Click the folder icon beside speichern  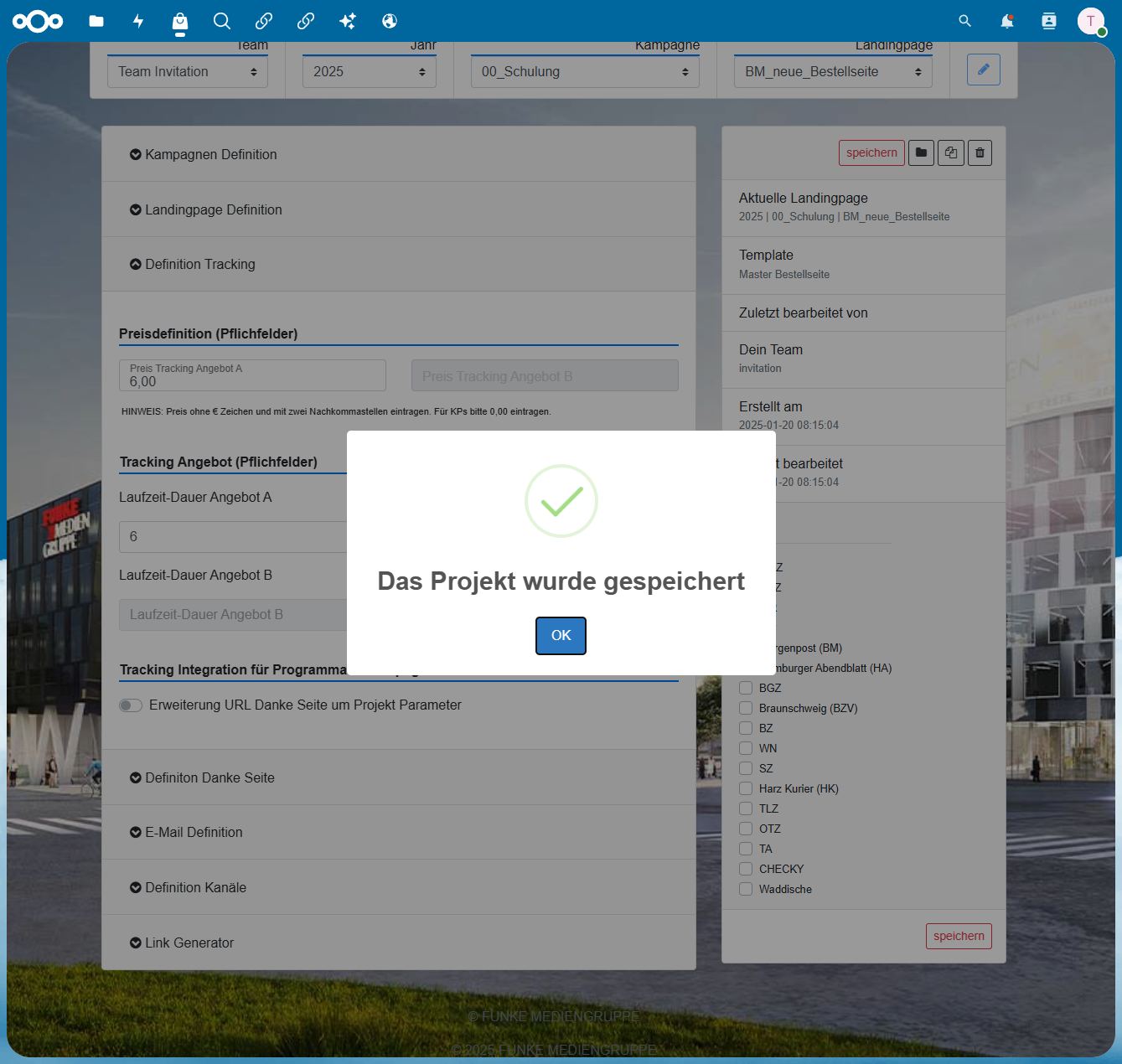(921, 152)
